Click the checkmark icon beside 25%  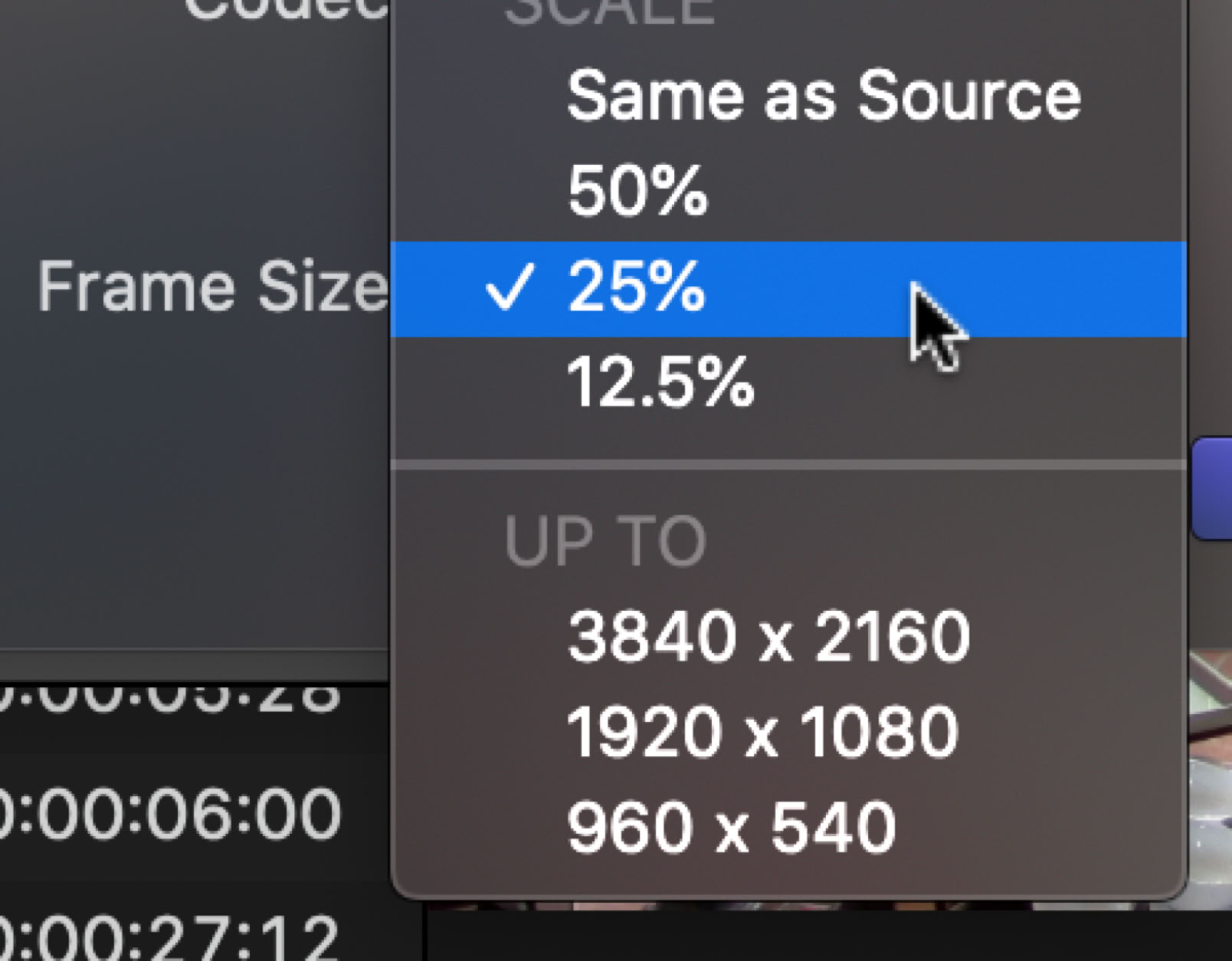(508, 288)
